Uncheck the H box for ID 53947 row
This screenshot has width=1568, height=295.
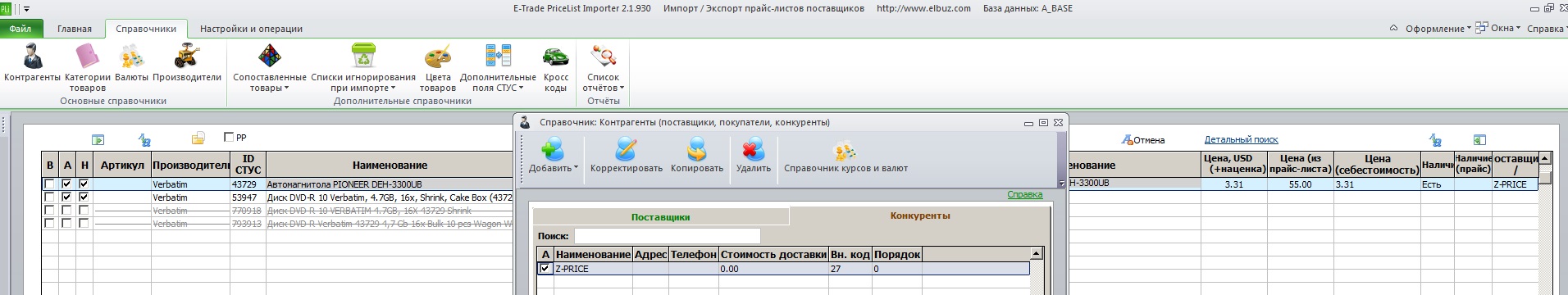click(x=84, y=197)
